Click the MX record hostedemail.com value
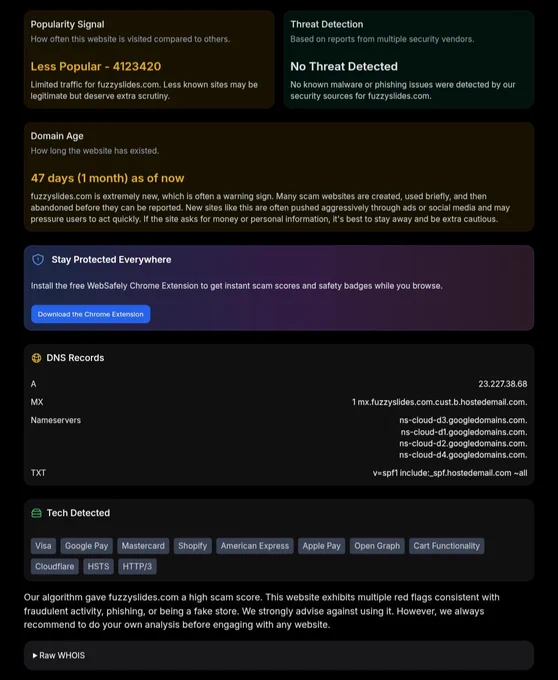 [440, 402]
